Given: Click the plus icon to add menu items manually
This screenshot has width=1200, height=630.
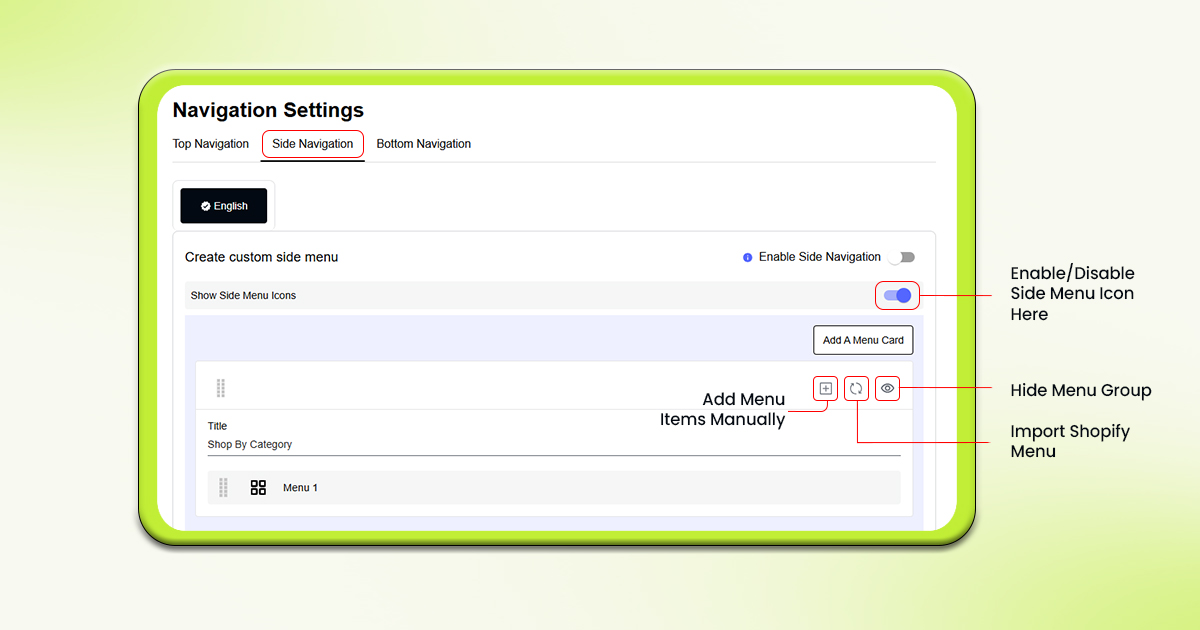Looking at the screenshot, I should [824, 388].
